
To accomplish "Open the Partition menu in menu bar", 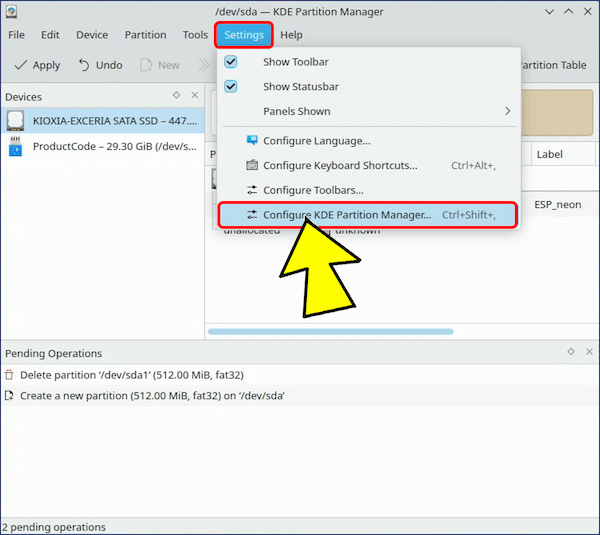I will (145, 35).
